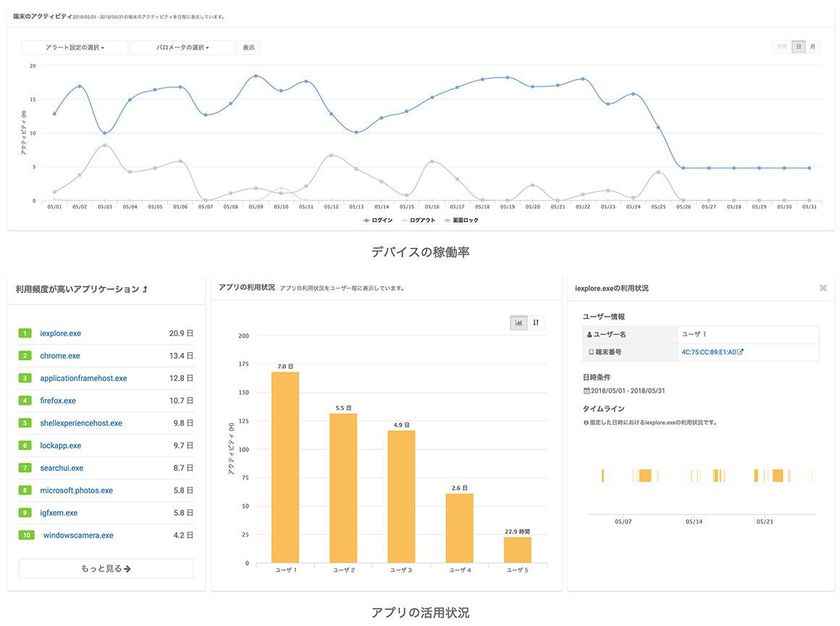This screenshot has width=840, height=626.
Task: Click the ユーザ 2 bar
Action: [343, 488]
